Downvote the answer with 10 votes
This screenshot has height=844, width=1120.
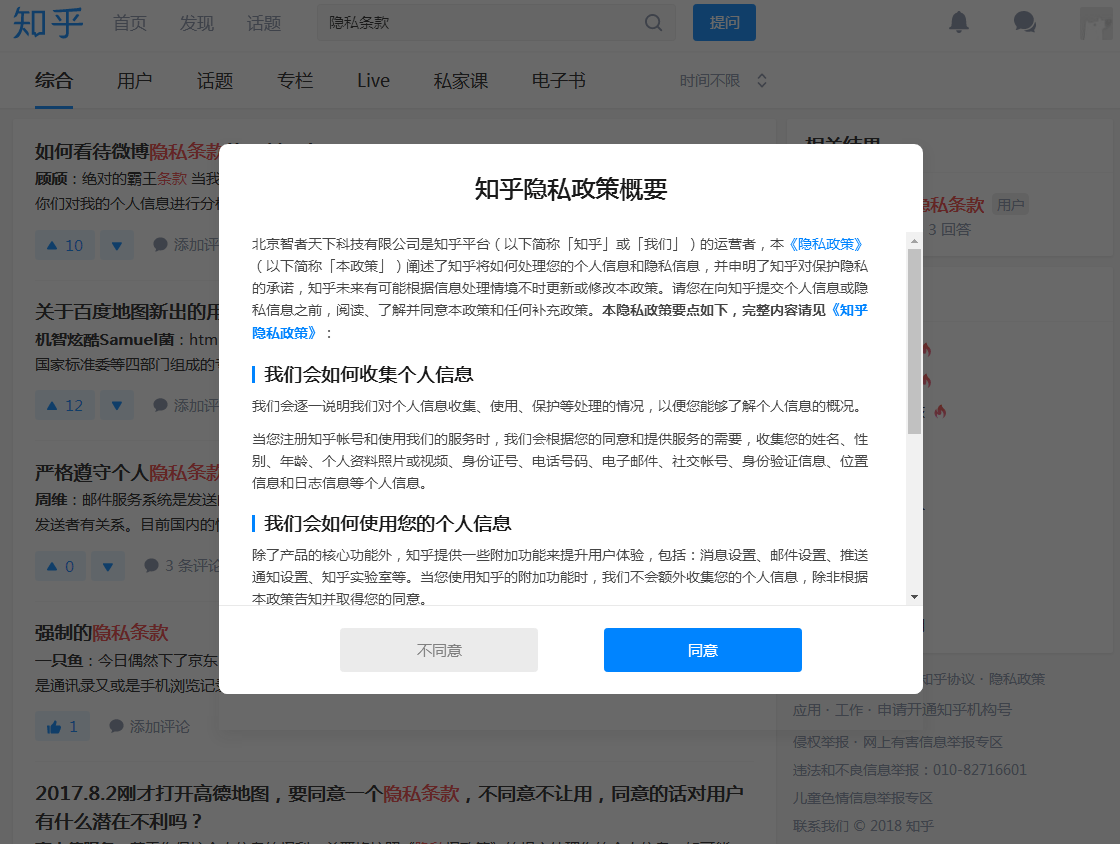[116, 246]
